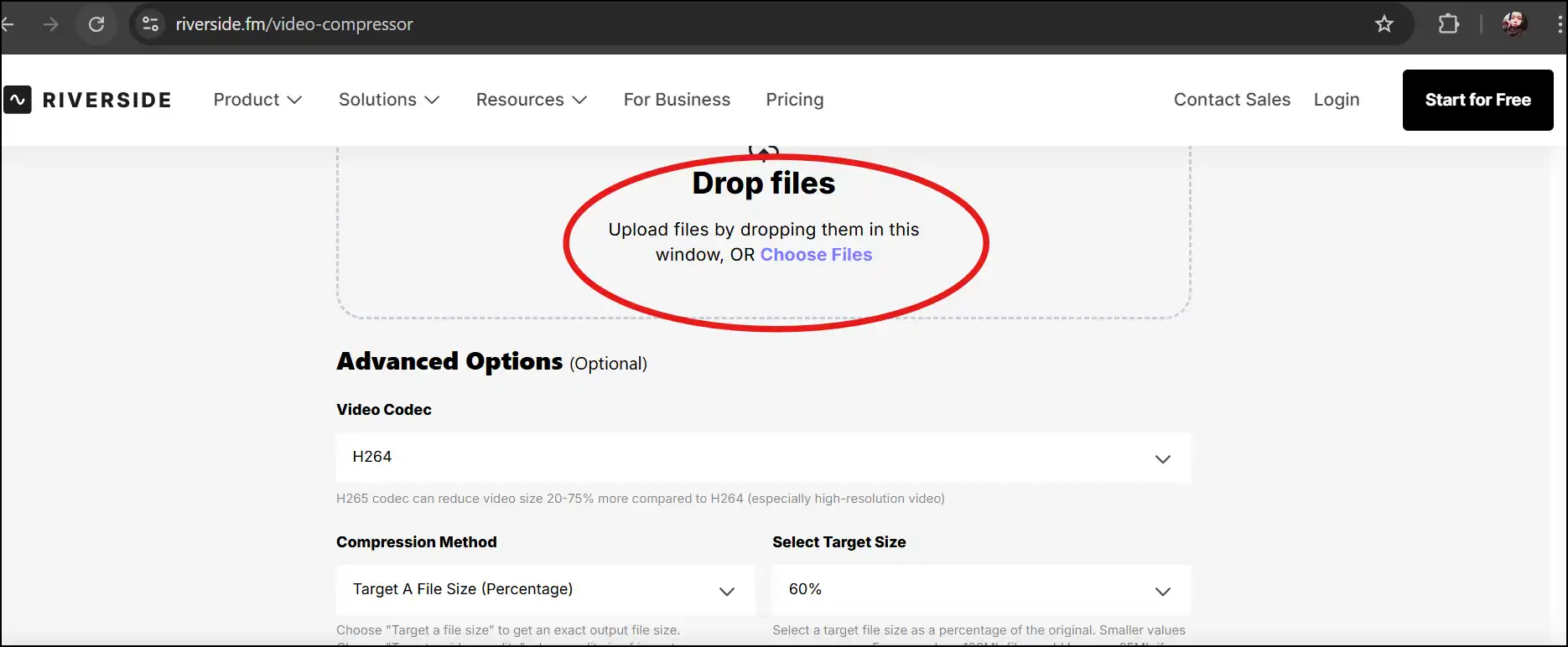Open For Business page
This screenshot has height=647, width=1568.
pos(677,100)
